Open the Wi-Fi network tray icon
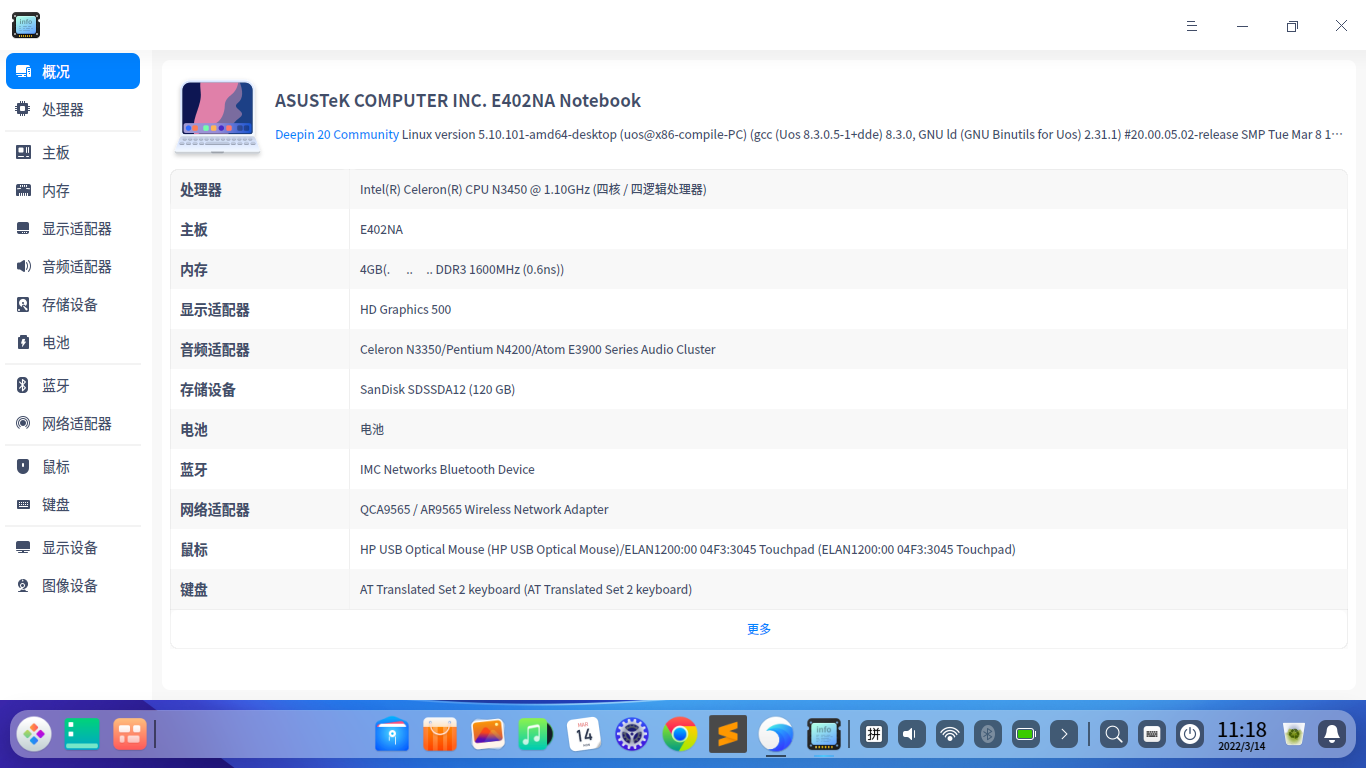This screenshot has height=768, width=1366. (950, 735)
